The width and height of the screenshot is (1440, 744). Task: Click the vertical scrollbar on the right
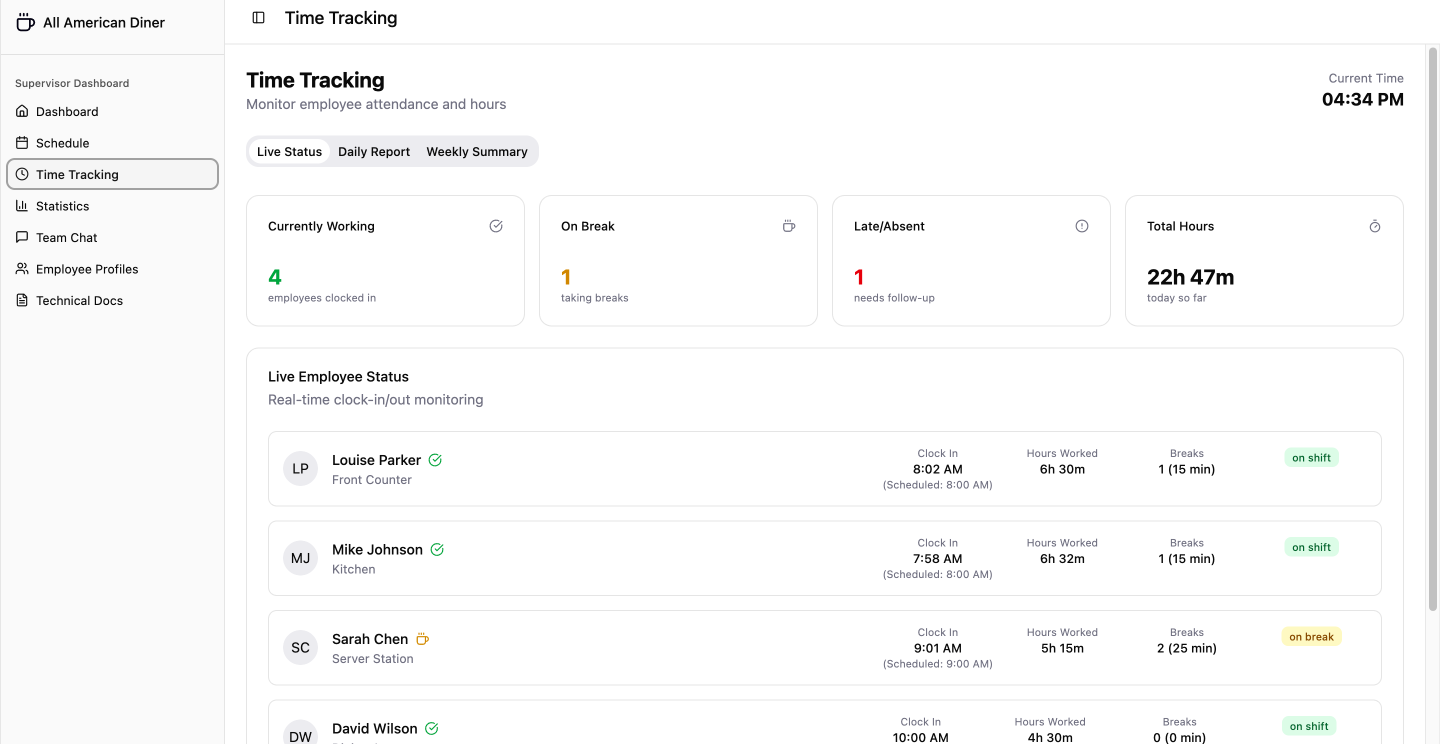point(1432,300)
